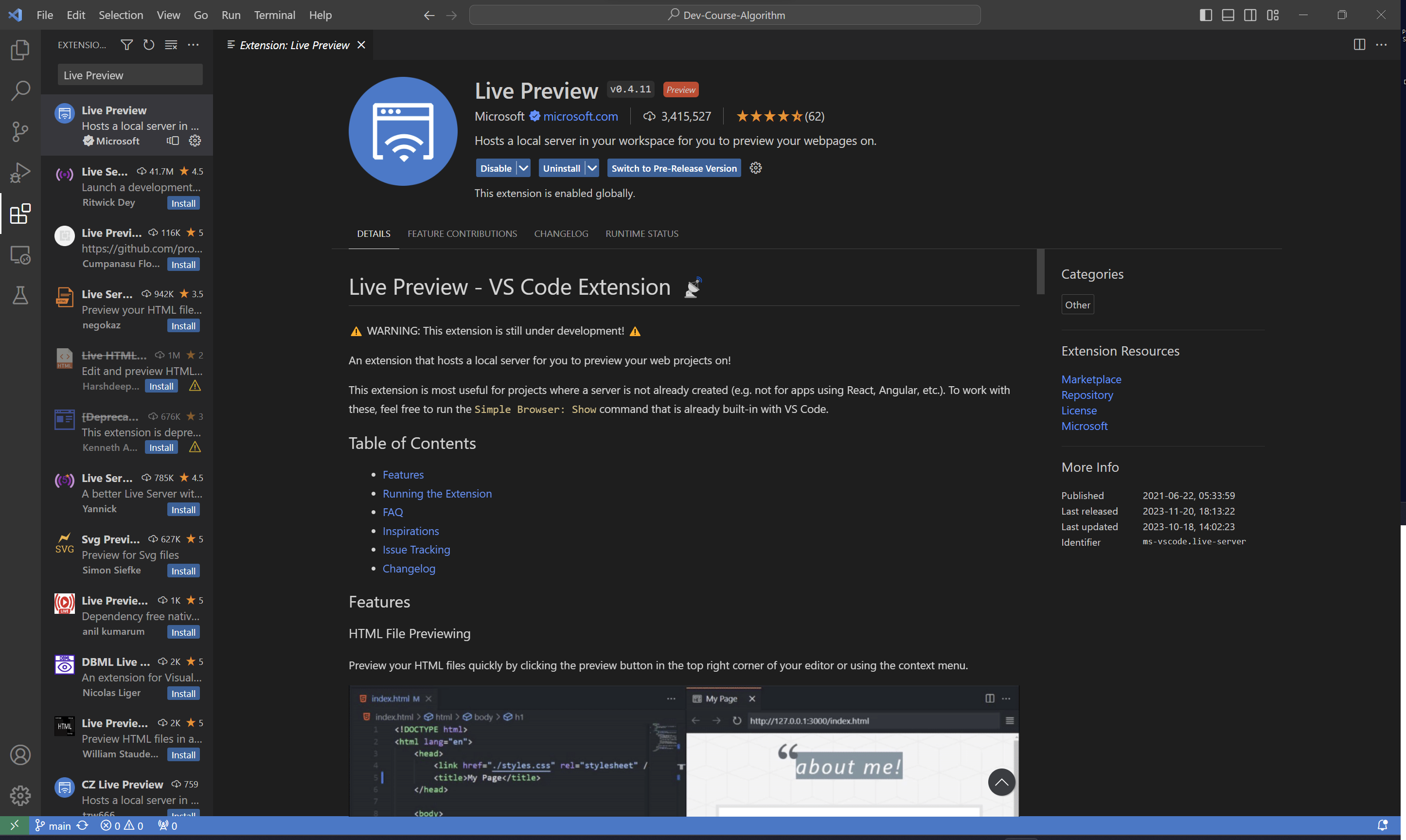Open Extensions view more actions menu
1406x840 pixels.
click(193, 45)
